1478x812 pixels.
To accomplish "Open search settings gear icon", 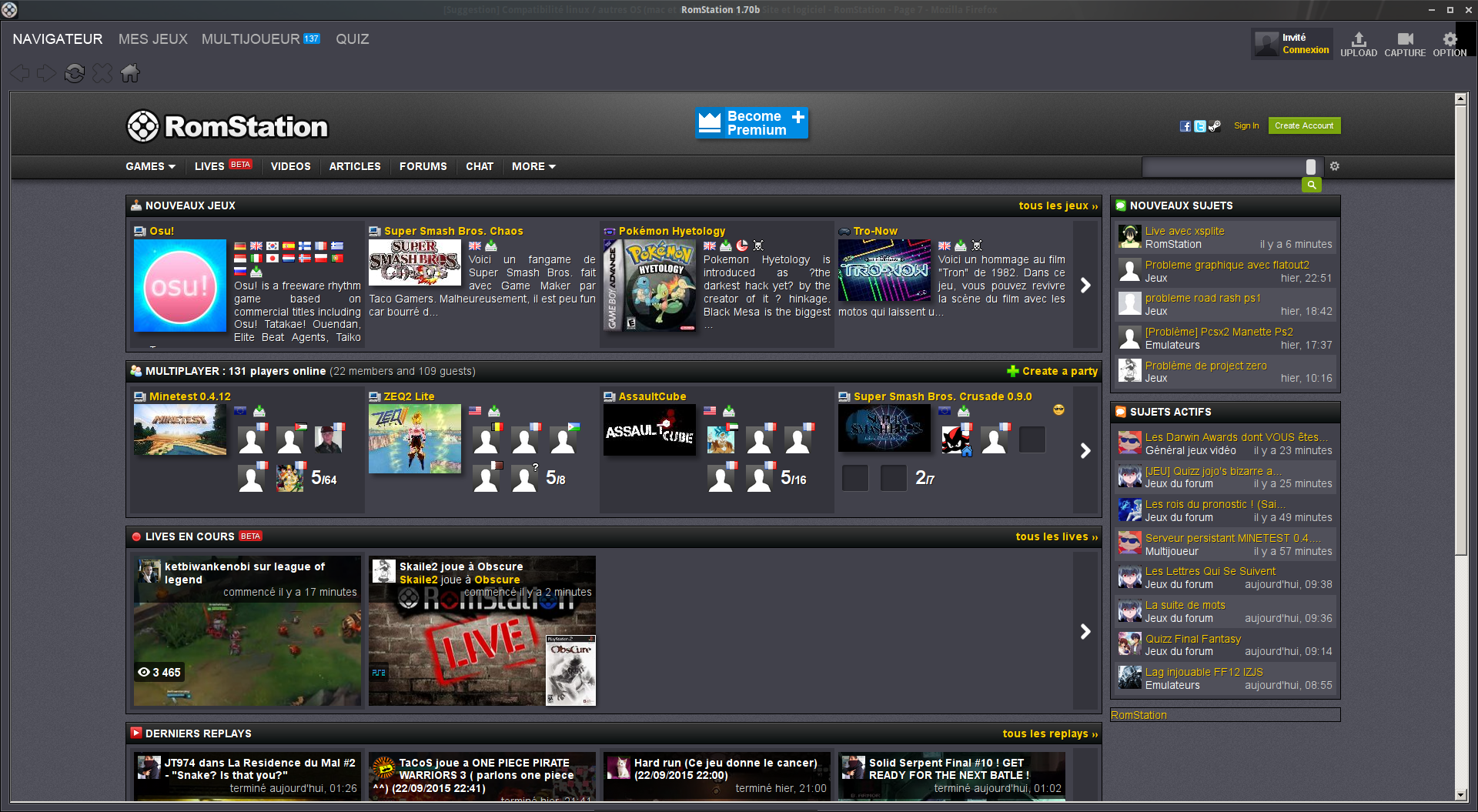I will coord(1335,166).
